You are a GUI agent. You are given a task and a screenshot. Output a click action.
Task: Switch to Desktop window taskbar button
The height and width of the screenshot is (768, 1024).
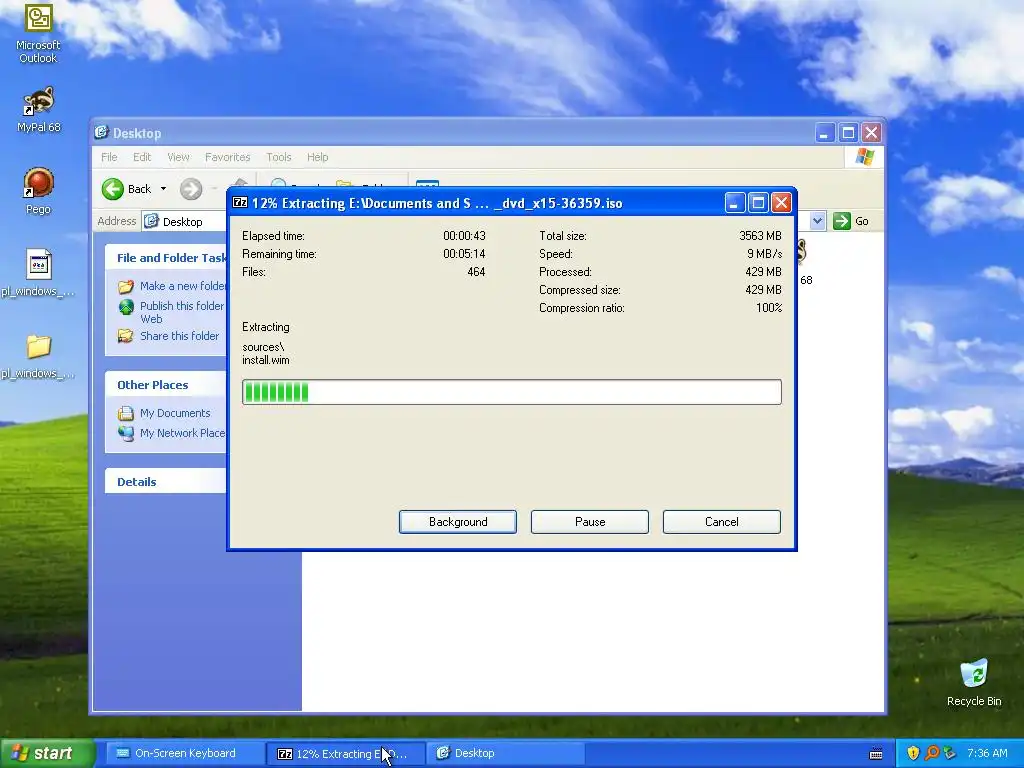505,753
